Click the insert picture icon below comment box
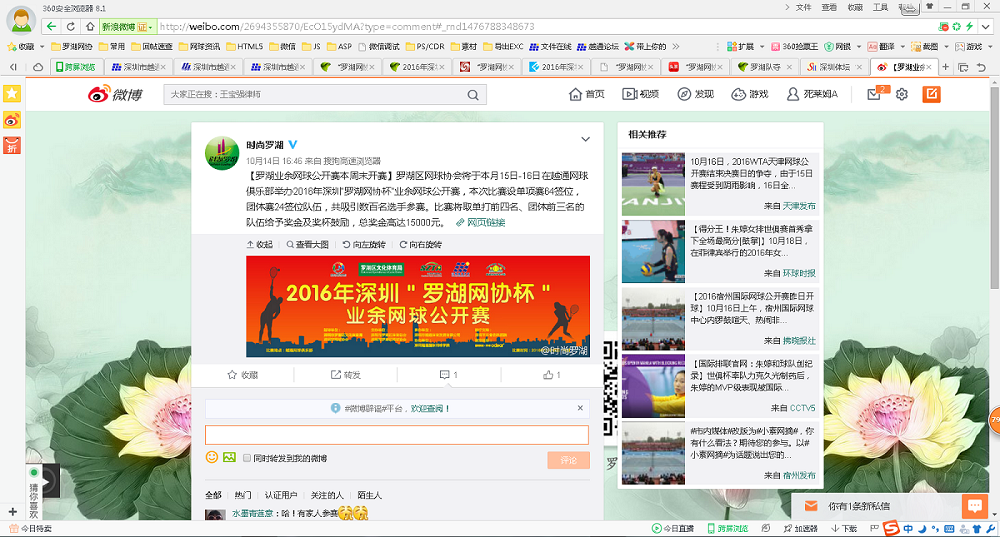The width and height of the screenshot is (1000, 537). 230,458
